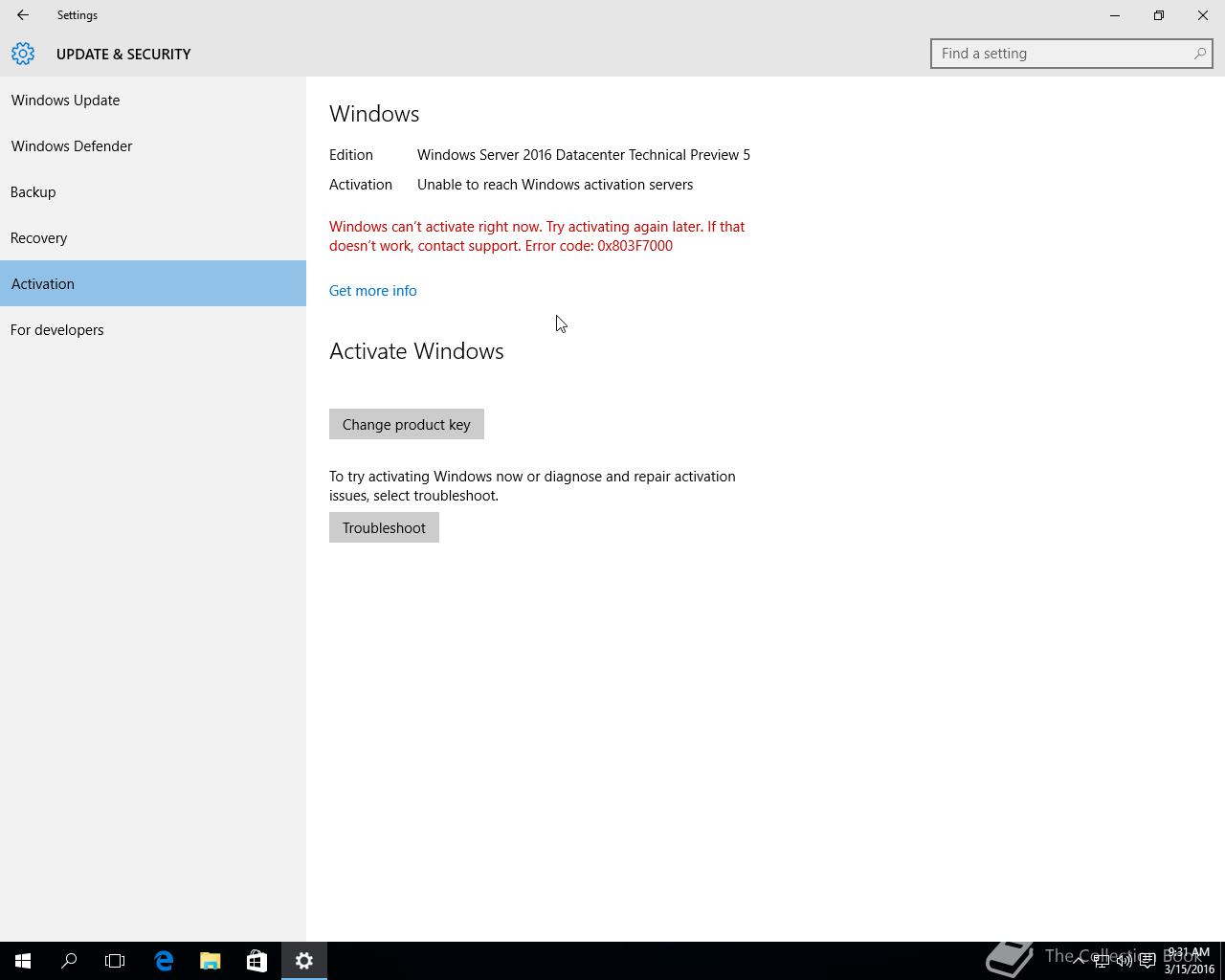Click the 'Activation' label beside activation status

361,184
